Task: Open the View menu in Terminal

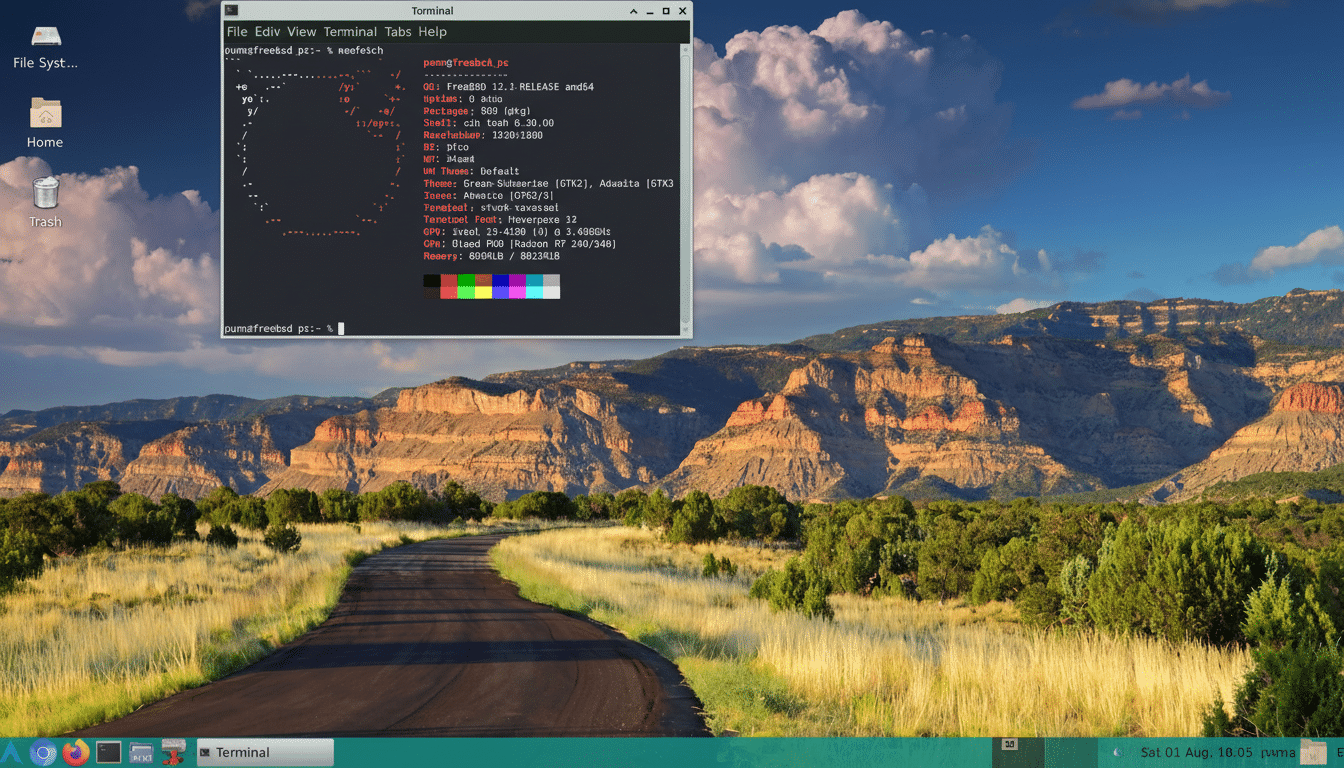Action: tap(300, 31)
